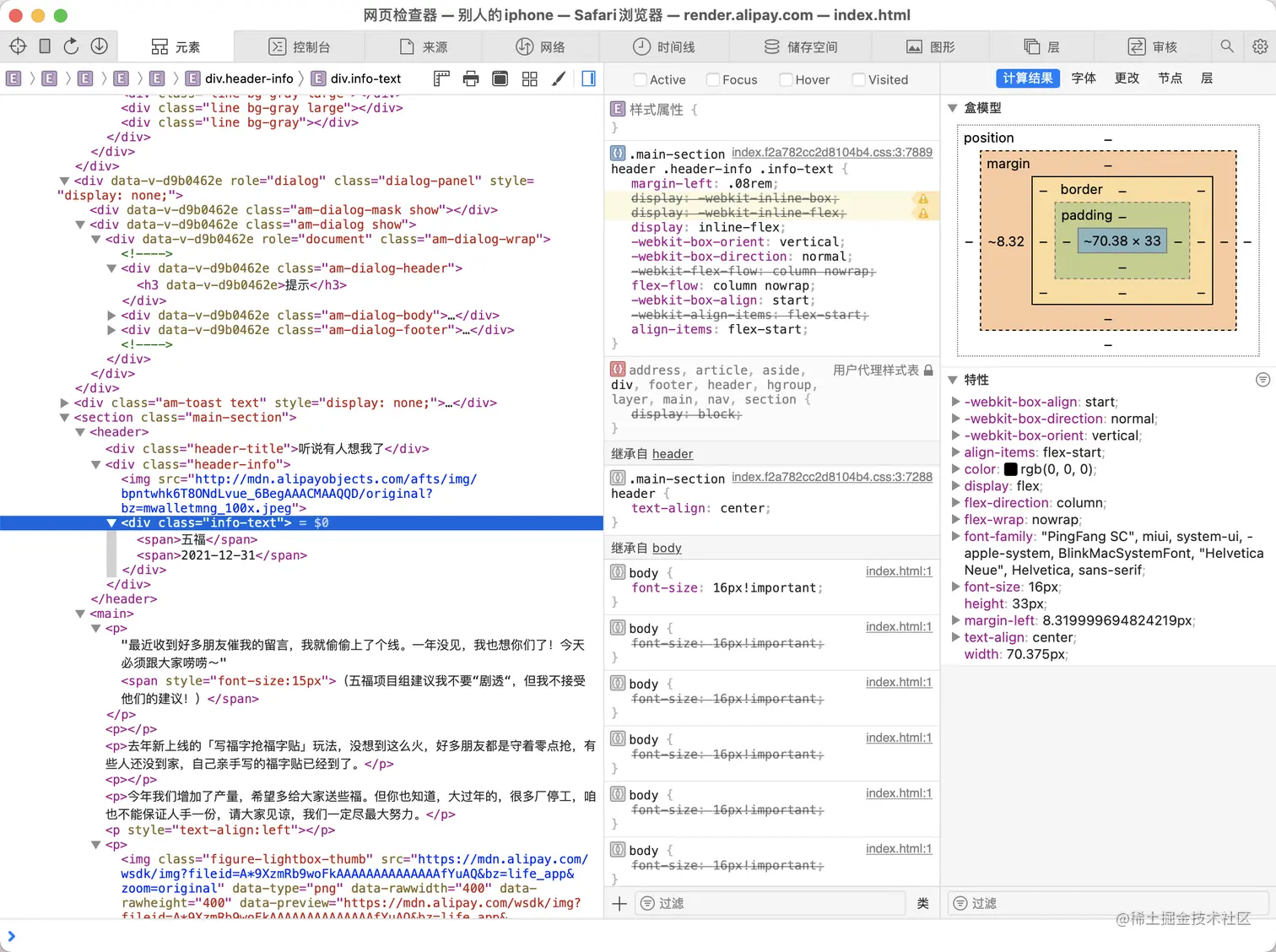The image size is (1276, 952).
Task: Toggle the 类 classes button
Action: (923, 904)
